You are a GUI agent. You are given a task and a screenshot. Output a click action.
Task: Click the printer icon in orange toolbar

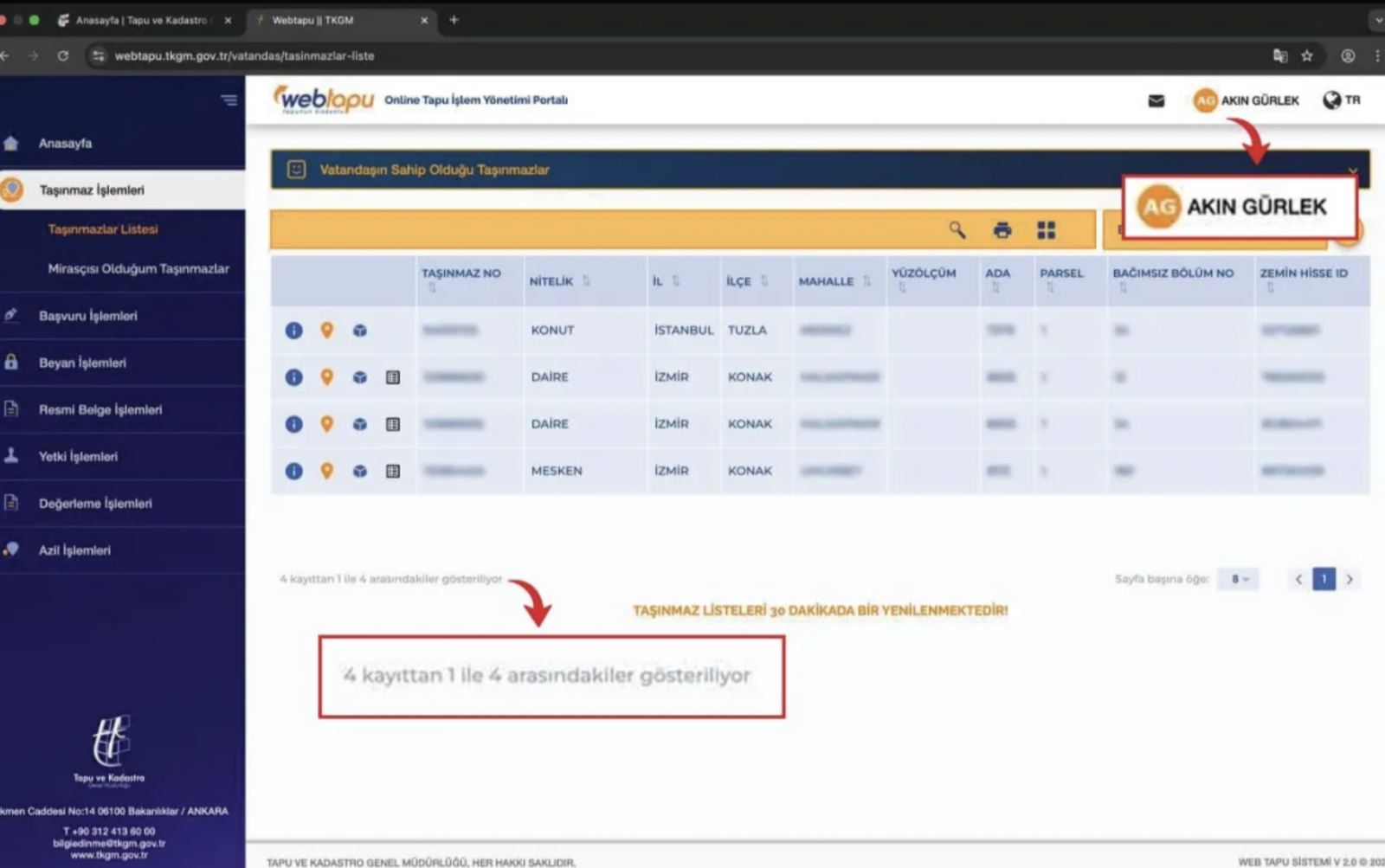pyautogui.click(x=1002, y=230)
